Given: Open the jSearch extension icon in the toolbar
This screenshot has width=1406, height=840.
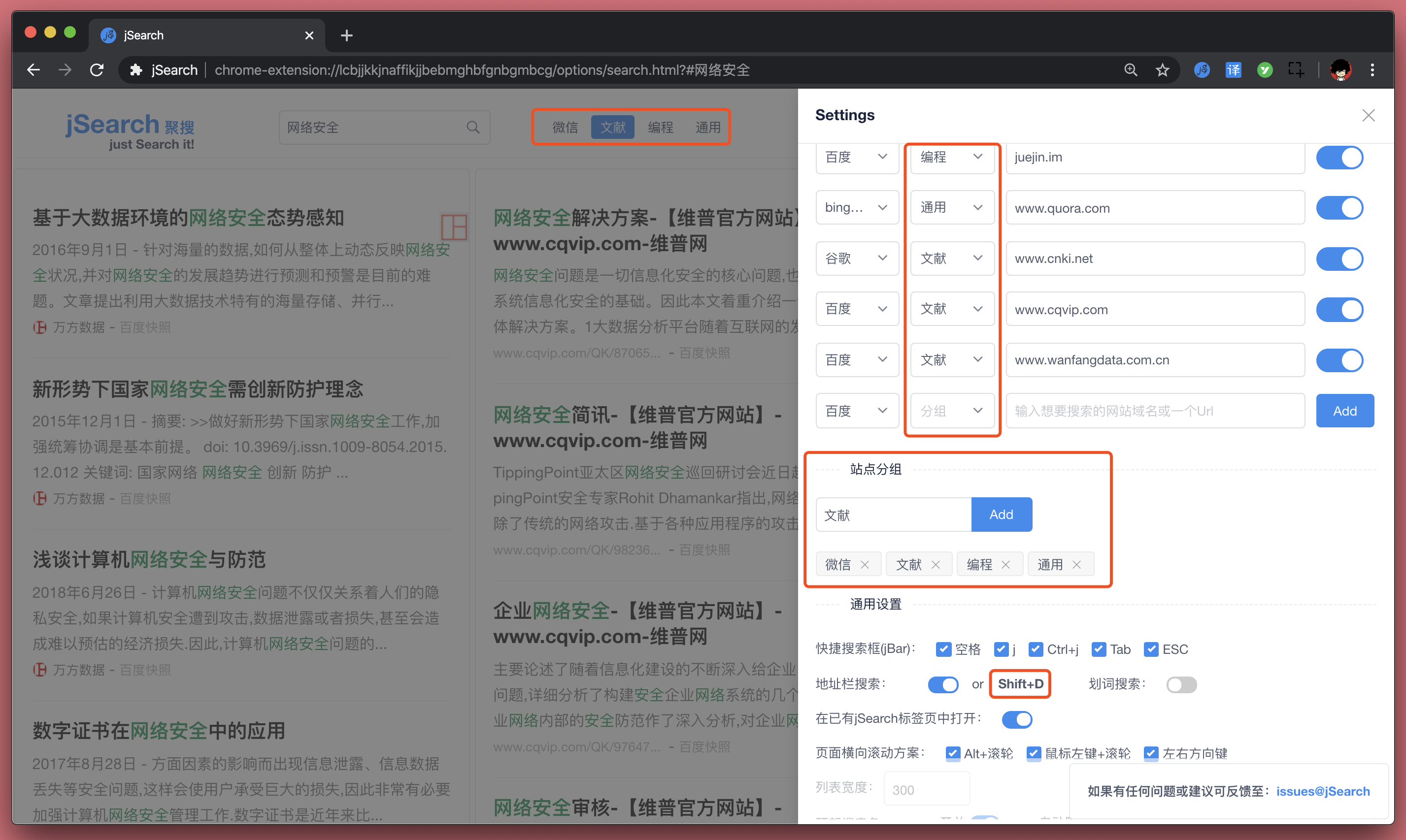Looking at the screenshot, I should 1202,69.
